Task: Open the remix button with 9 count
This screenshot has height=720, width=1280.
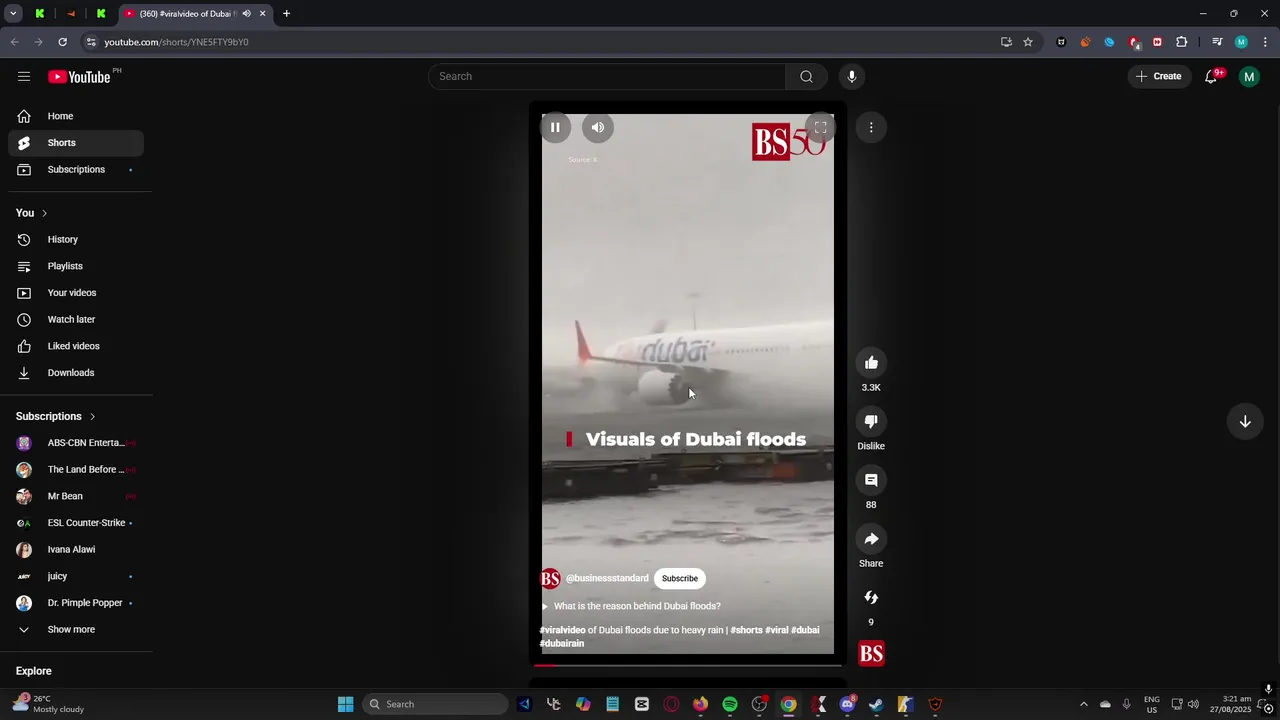Action: pyautogui.click(x=871, y=598)
